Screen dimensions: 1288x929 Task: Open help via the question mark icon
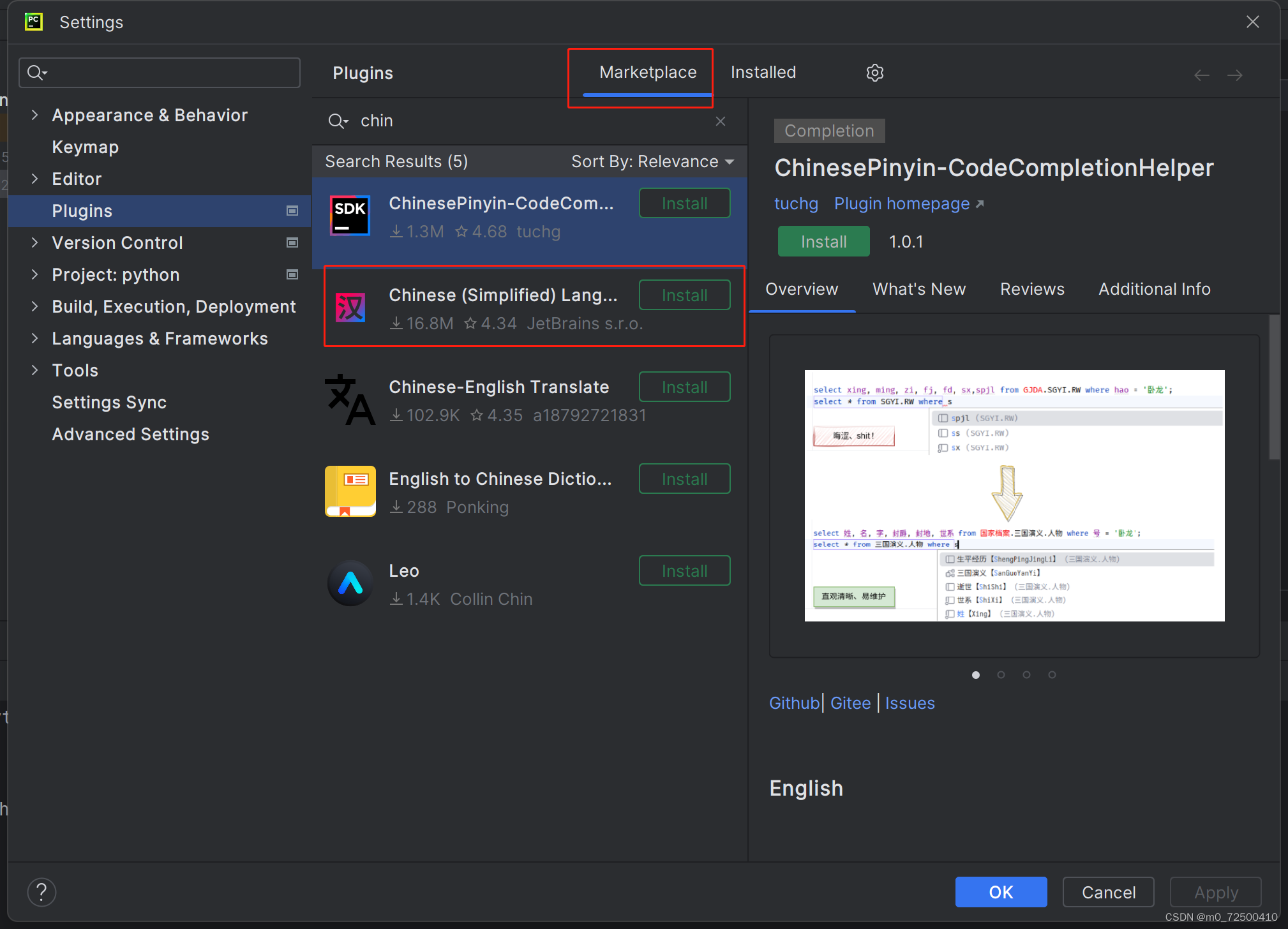coord(41,891)
